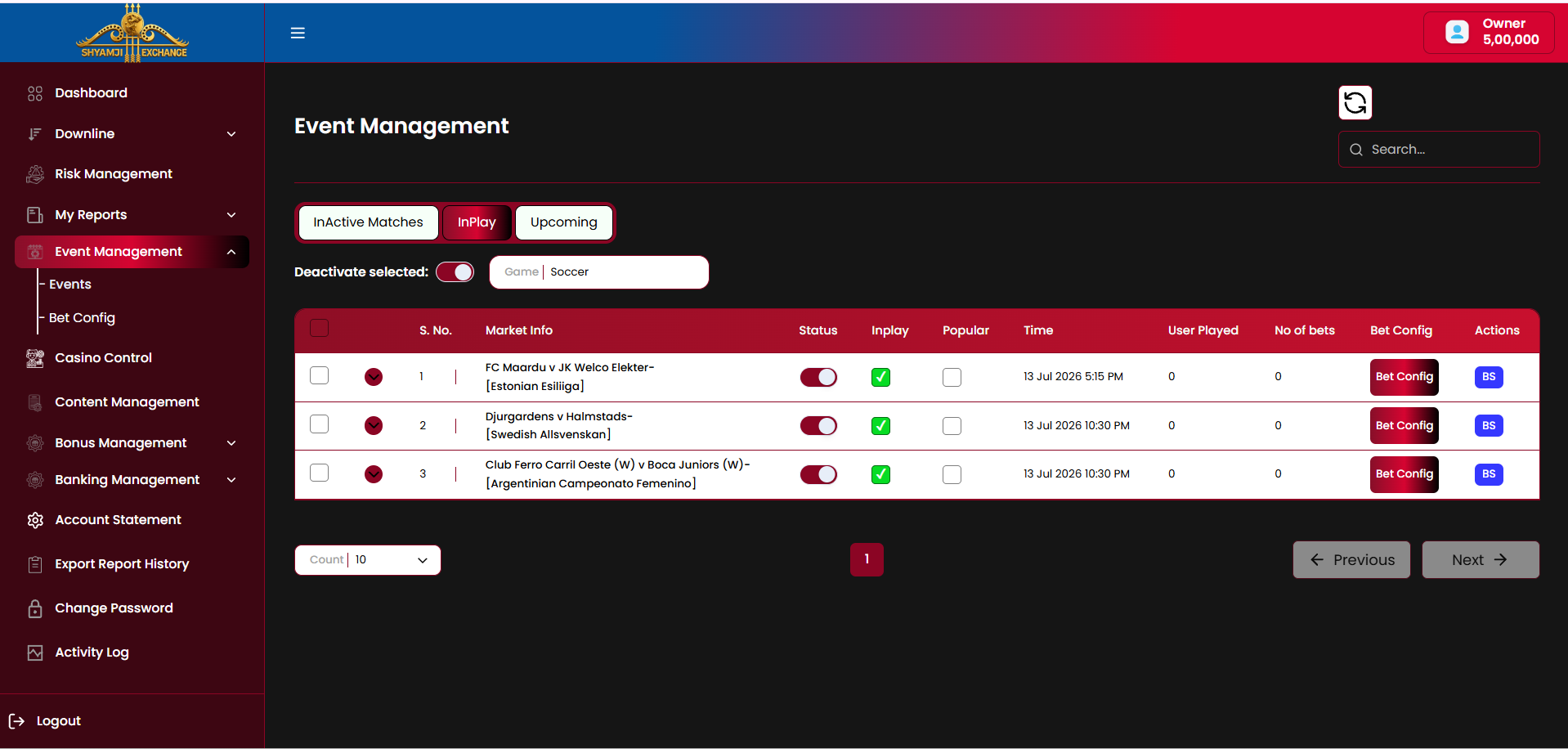
Task: Expand the Downline submenu chevron
Action: (231, 134)
